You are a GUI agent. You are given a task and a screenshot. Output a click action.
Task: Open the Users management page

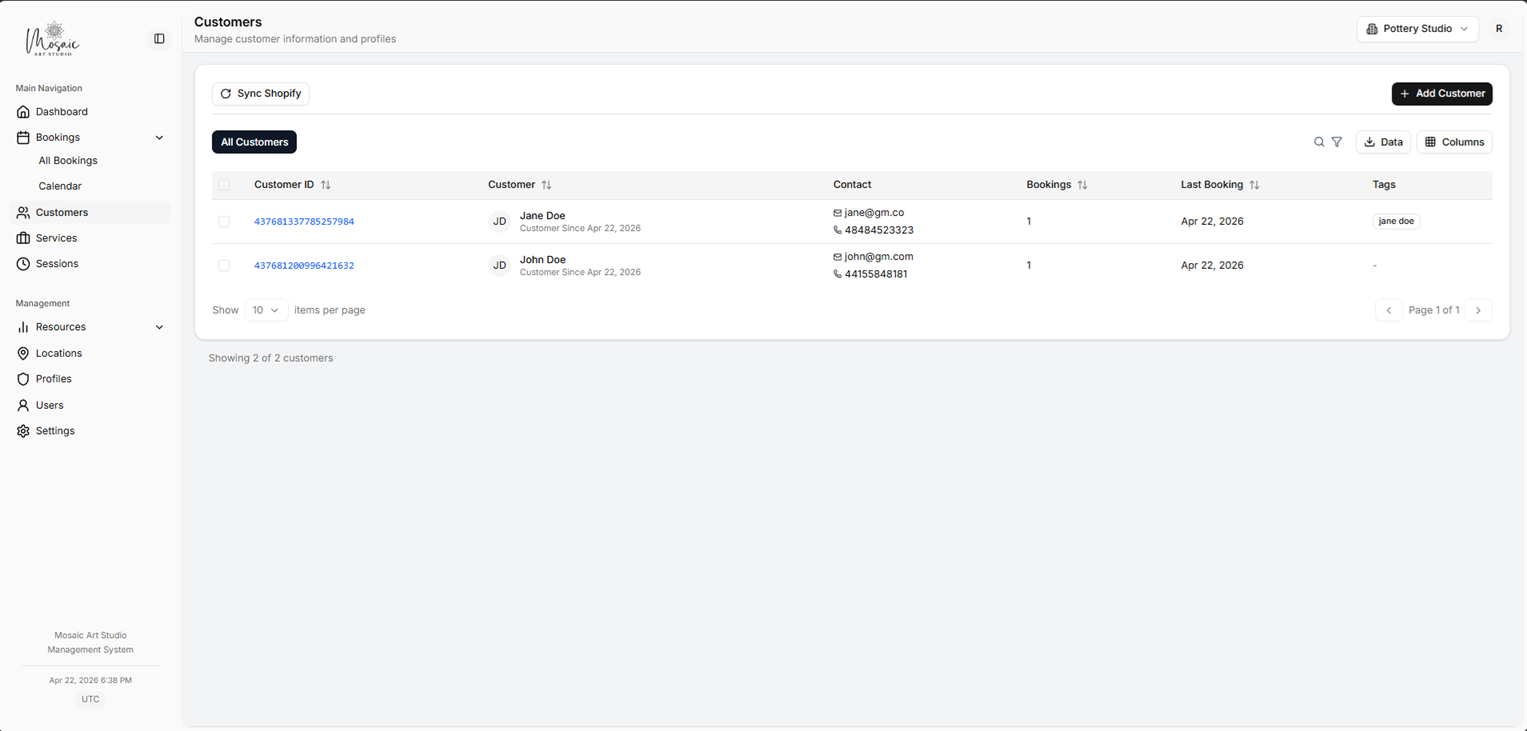tap(47, 405)
